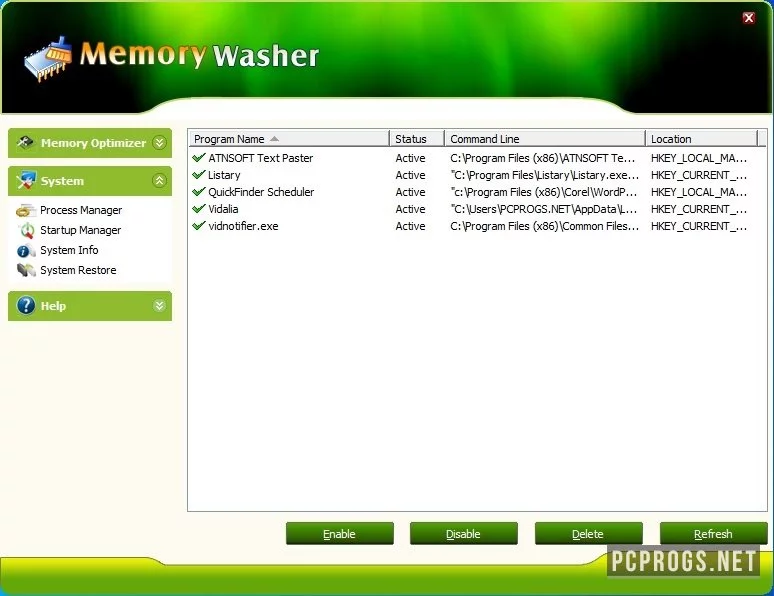Select the Memory Optimizer section header
Image resolution: width=774 pixels, height=596 pixels.
[90, 143]
